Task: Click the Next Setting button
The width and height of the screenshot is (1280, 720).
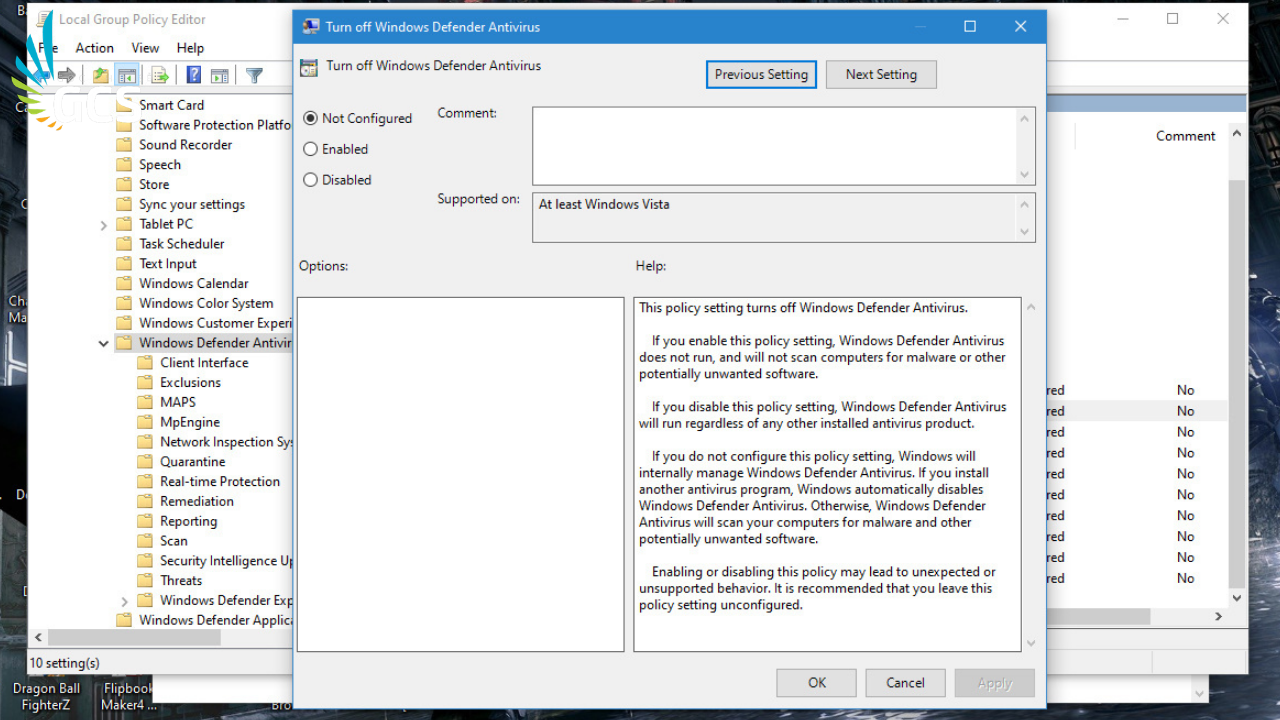Action: point(881,74)
